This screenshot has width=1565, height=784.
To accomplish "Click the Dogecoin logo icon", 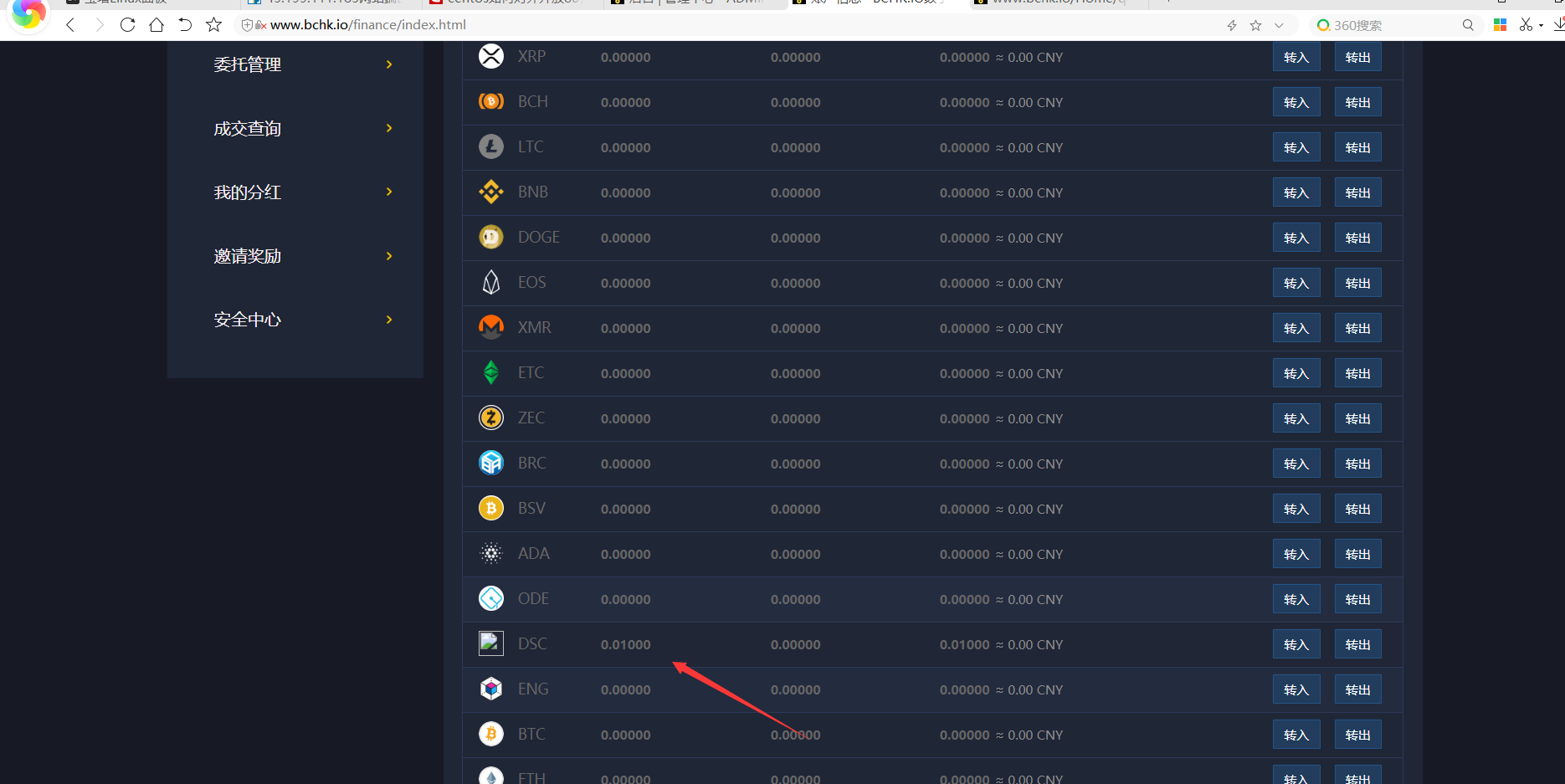I will 491,238.
